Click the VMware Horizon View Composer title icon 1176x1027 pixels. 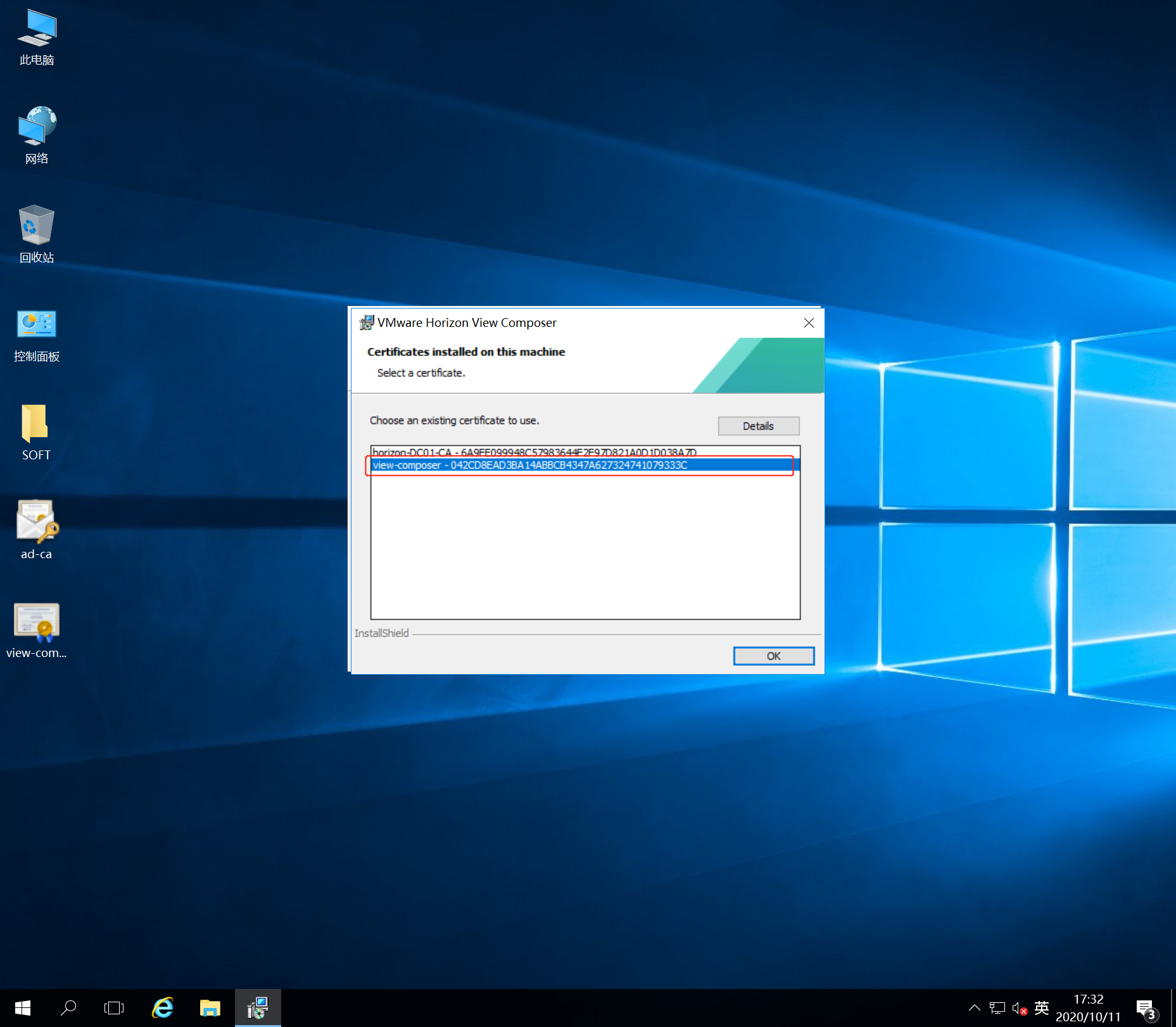(366, 323)
